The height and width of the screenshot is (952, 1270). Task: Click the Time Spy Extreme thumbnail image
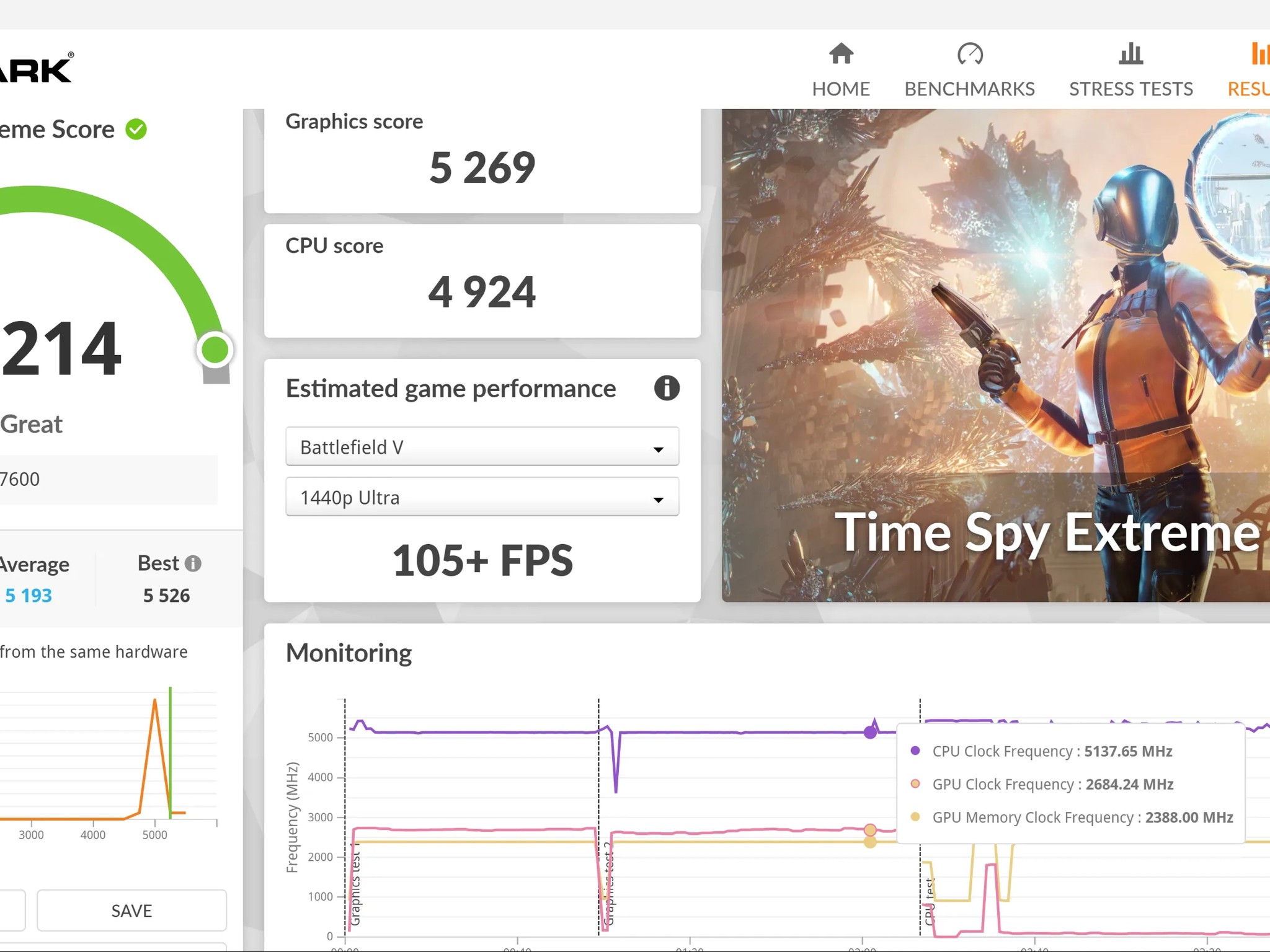coord(995,355)
